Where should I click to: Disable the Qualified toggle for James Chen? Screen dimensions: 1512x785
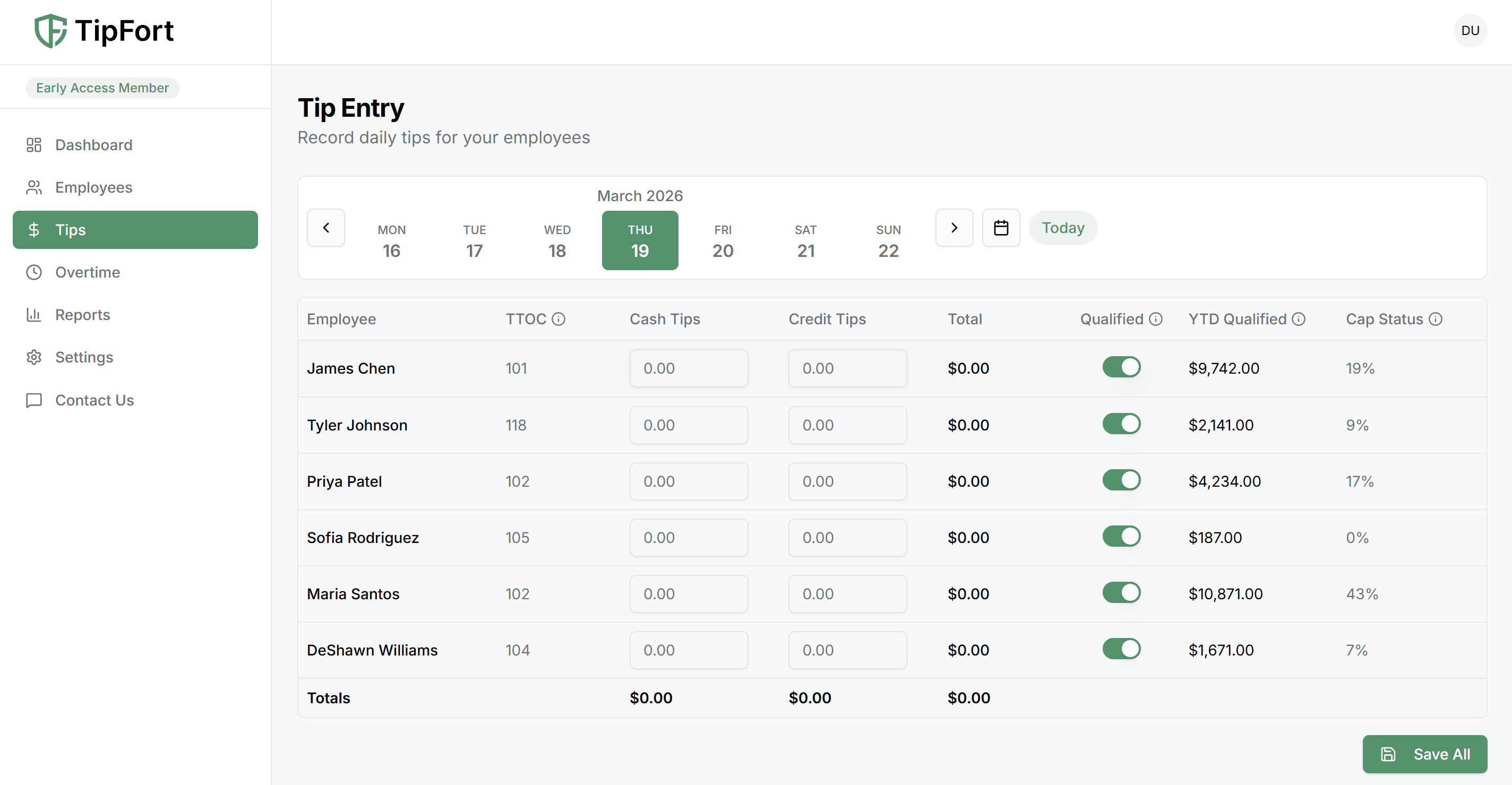(x=1122, y=367)
